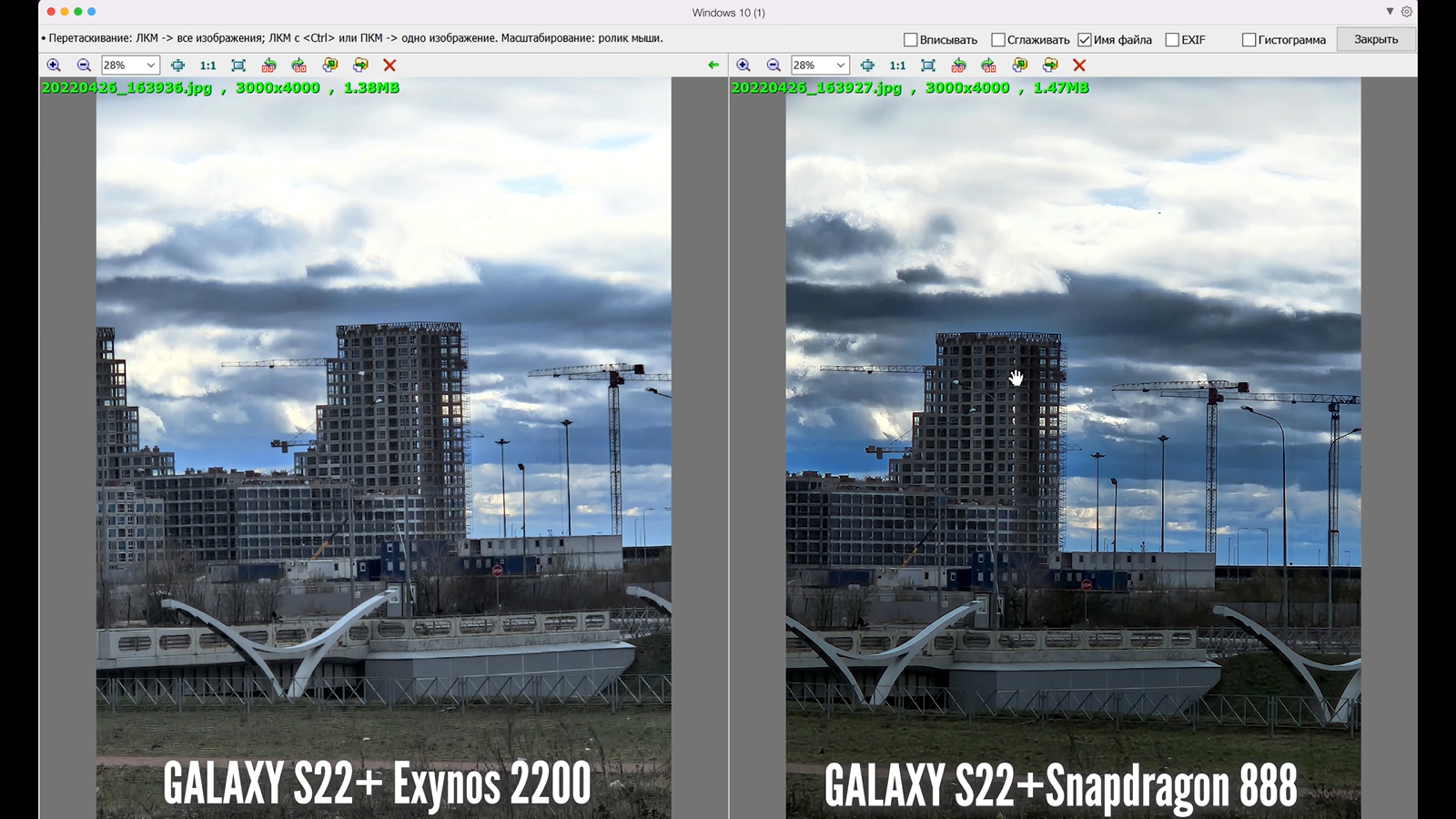Zoom in on the left image
Image resolution: width=1456 pixels, height=819 pixels.
[54, 66]
